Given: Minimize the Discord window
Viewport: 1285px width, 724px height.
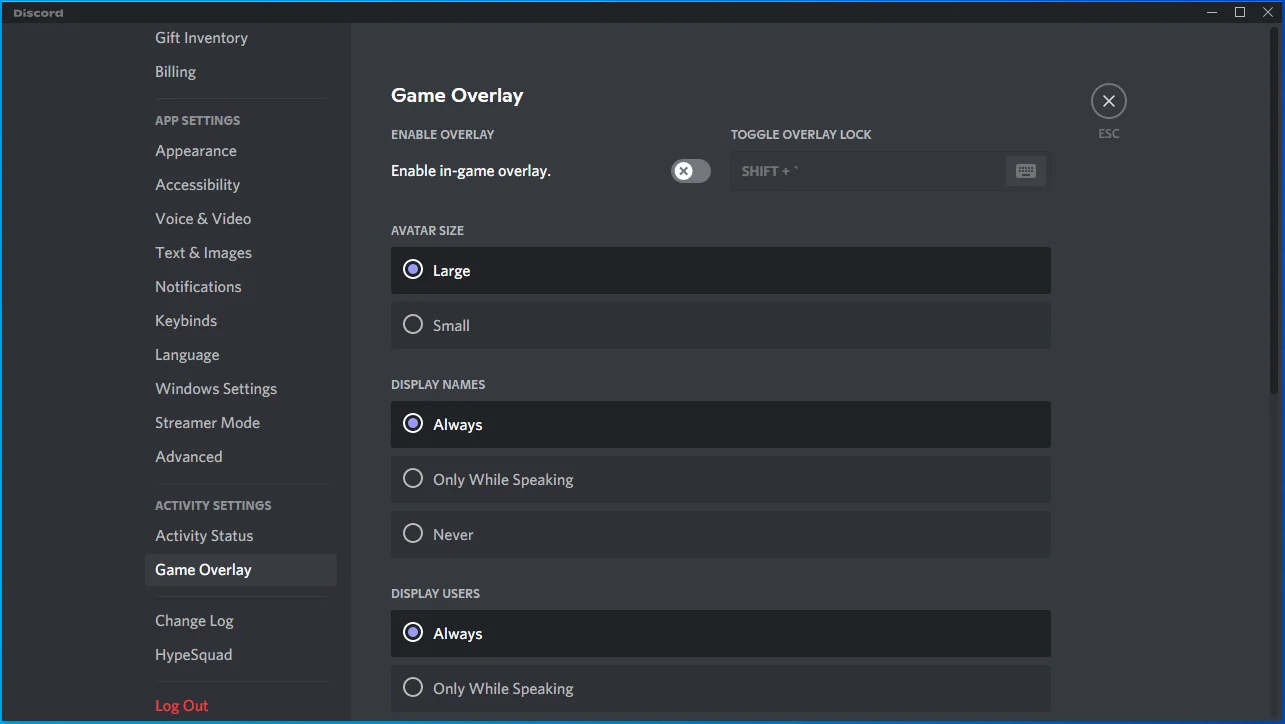Looking at the screenshot, I should [x=1213, y=12].
